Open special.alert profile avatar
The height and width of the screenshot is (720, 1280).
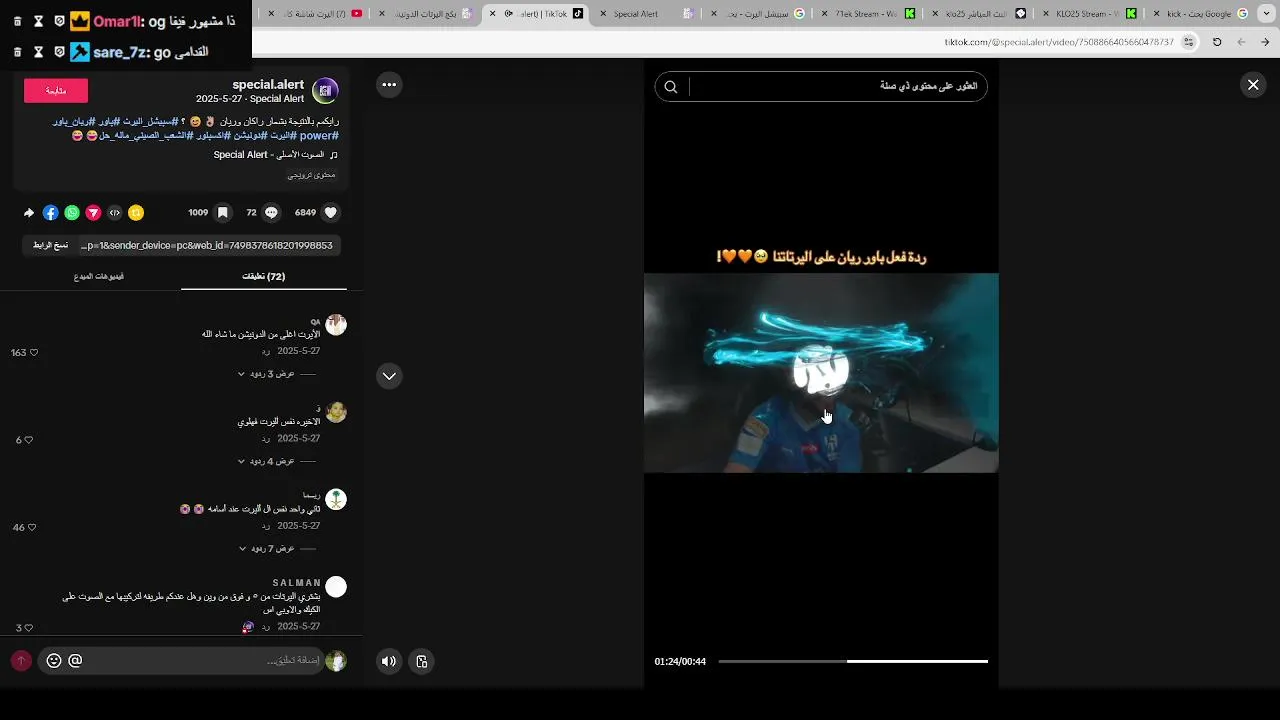point(325,91)
